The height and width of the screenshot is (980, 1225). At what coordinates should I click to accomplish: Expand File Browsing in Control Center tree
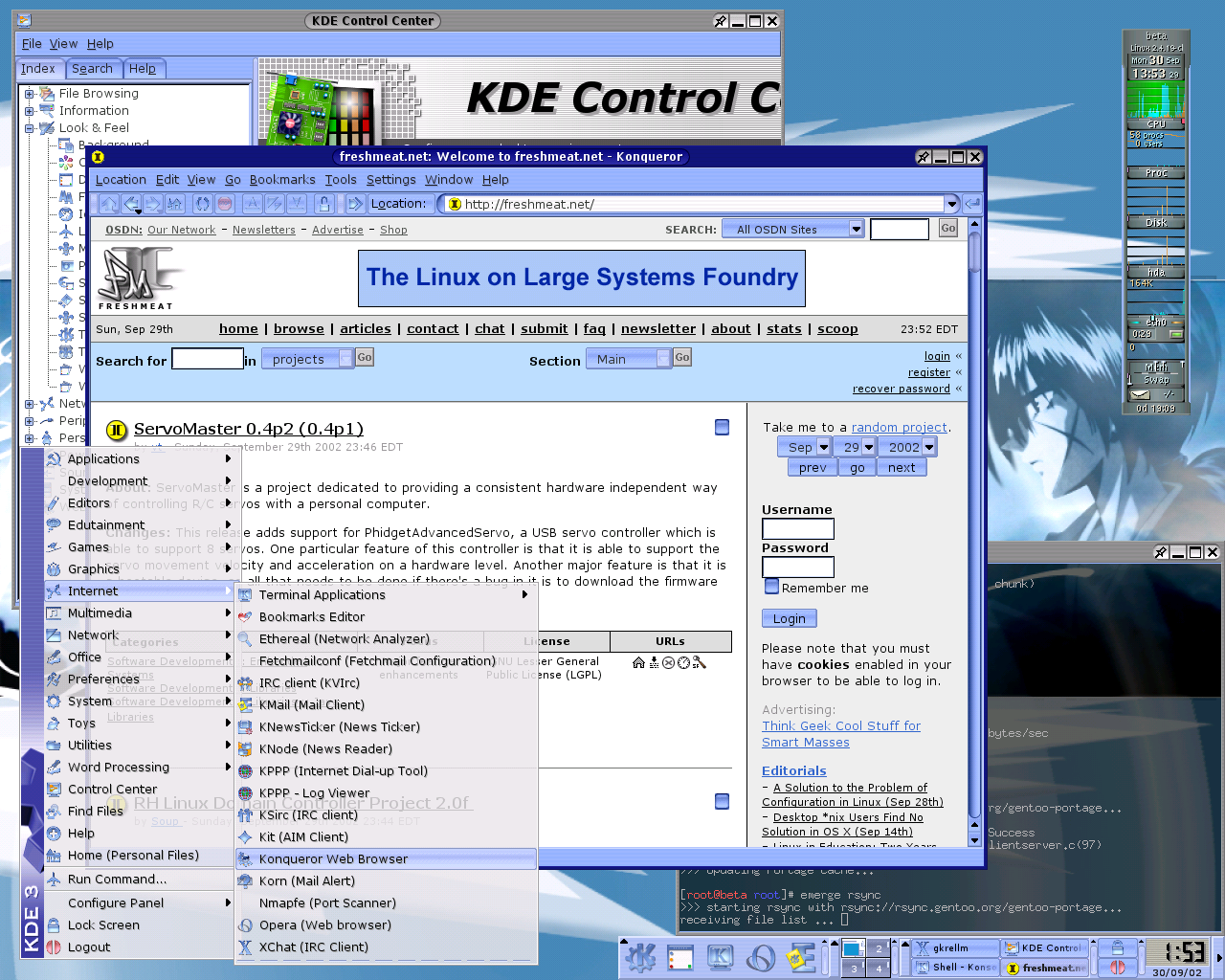click(29, 94)
